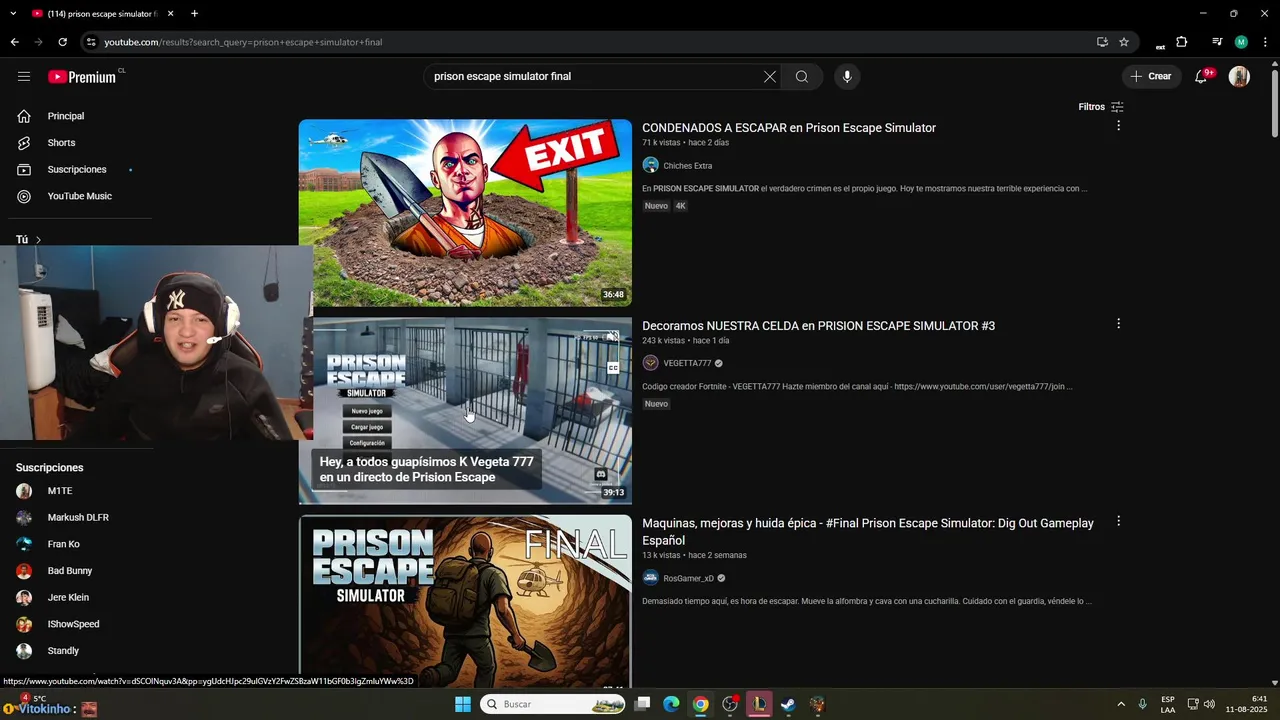
Task: Open the notifications bell
Action: 1202,76
